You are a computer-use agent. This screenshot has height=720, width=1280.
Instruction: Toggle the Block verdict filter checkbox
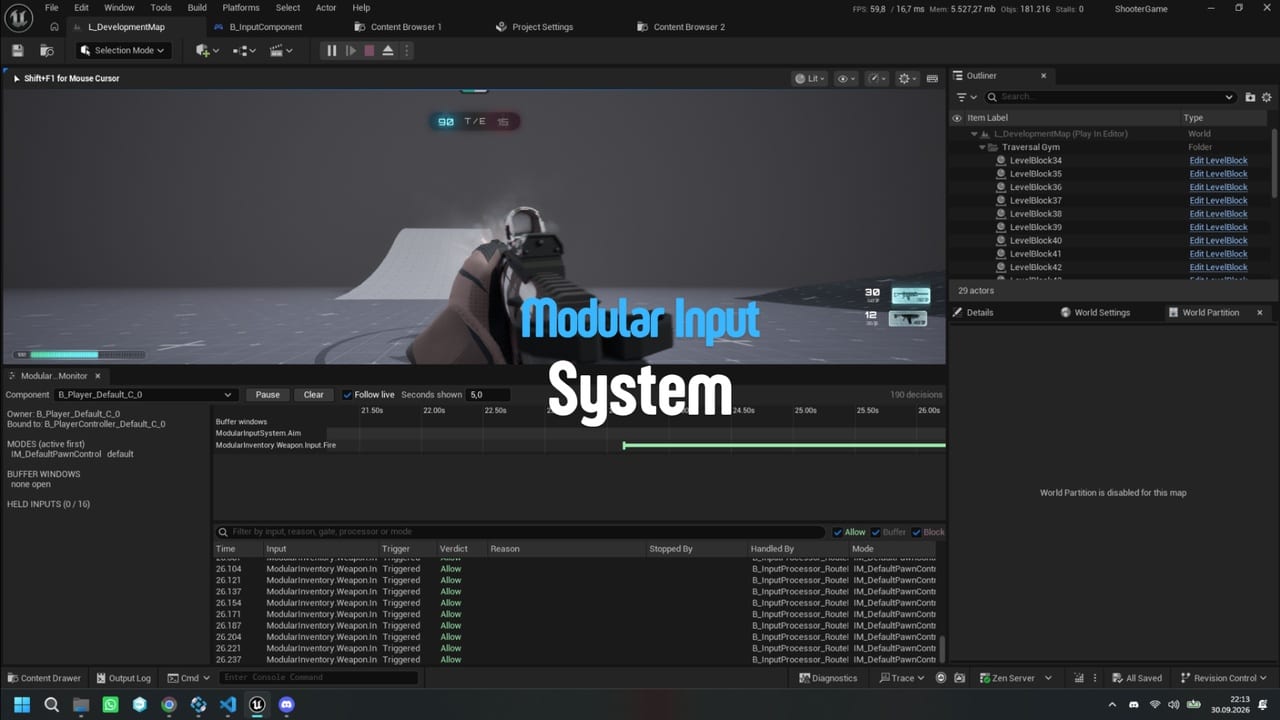[917, 532]
